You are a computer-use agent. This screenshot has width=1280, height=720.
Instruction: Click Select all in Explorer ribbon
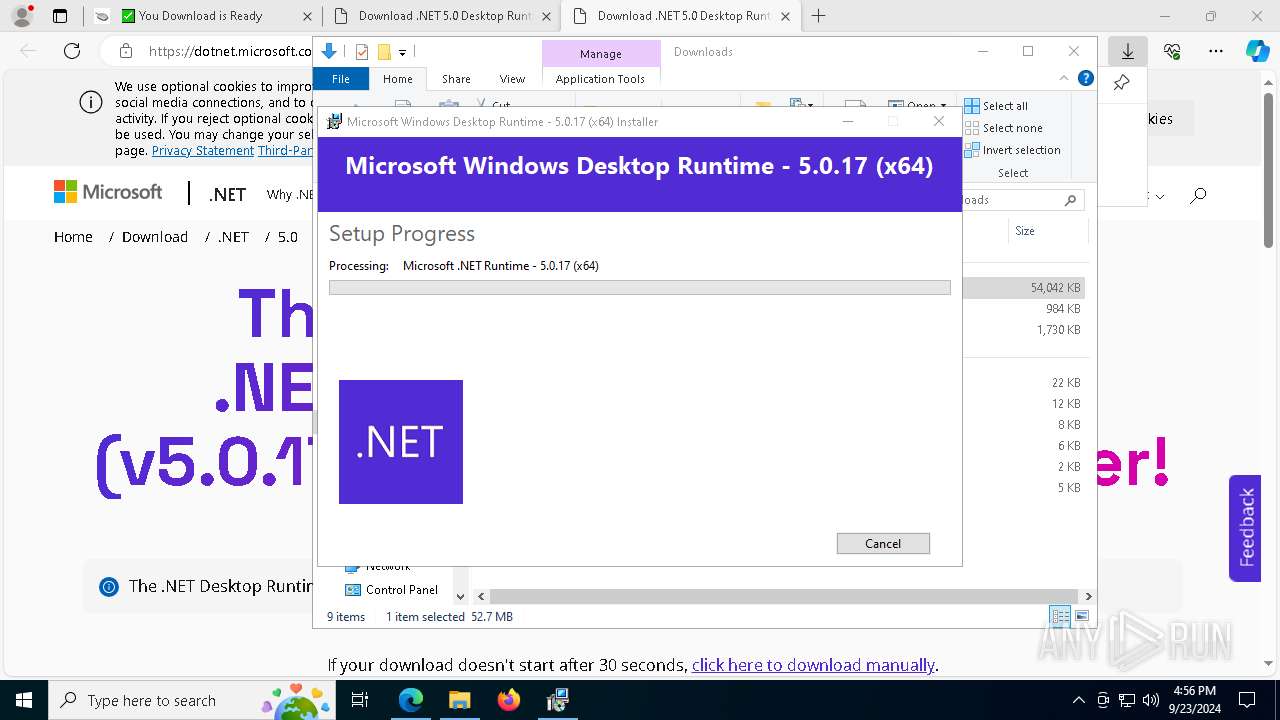point(996,106)
